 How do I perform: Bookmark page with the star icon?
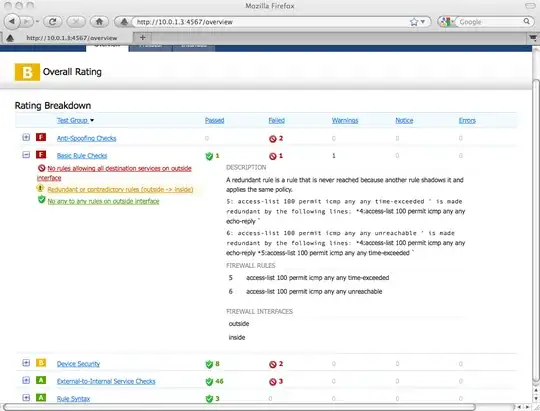point(414,22)
